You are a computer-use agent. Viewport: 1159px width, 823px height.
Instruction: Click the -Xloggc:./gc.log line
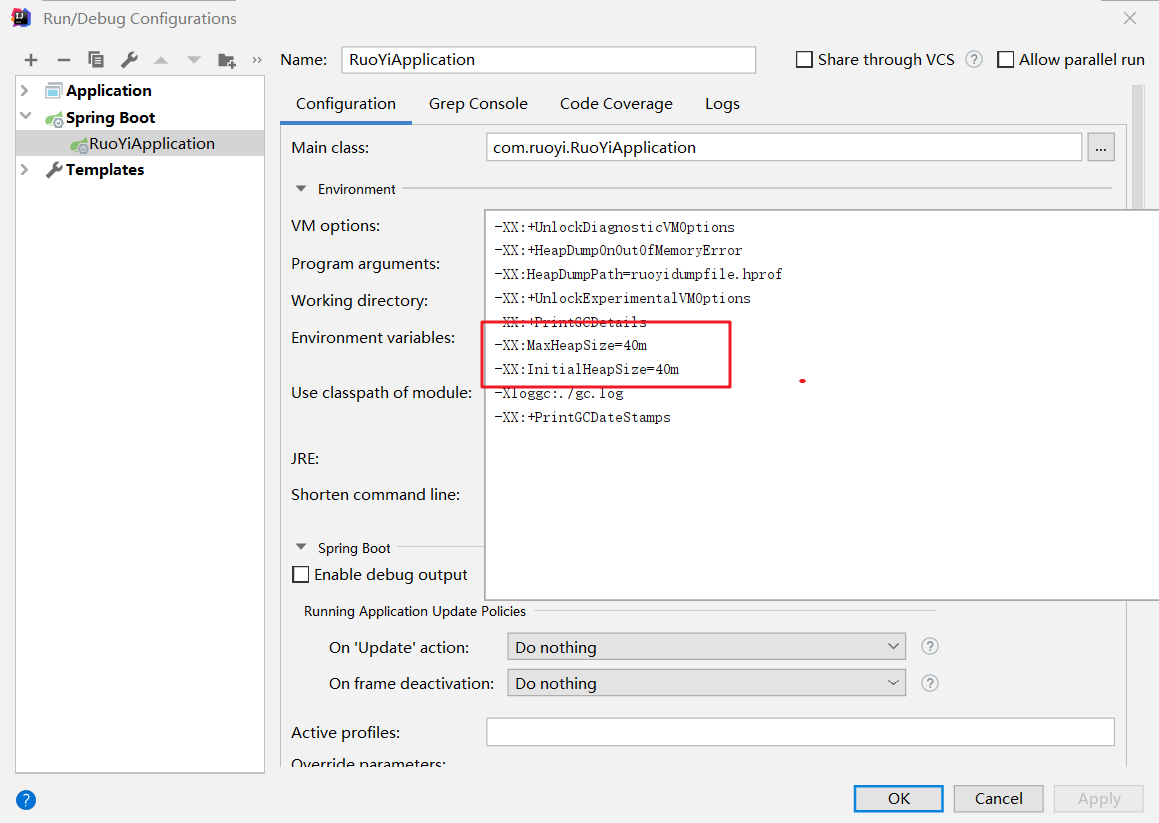click(x=559, y=393)
